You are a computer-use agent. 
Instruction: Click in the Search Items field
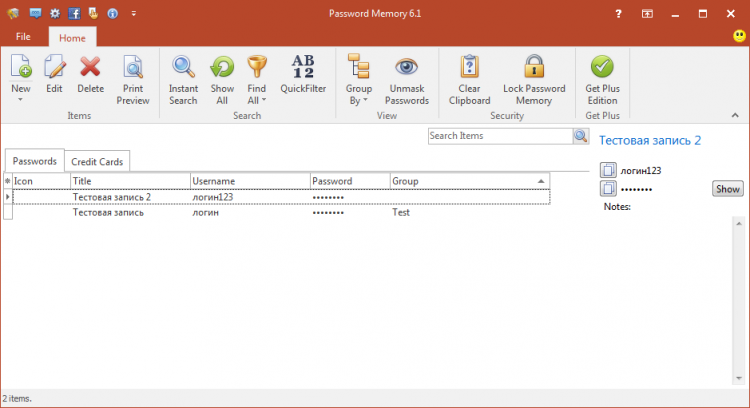click(500, 136)
